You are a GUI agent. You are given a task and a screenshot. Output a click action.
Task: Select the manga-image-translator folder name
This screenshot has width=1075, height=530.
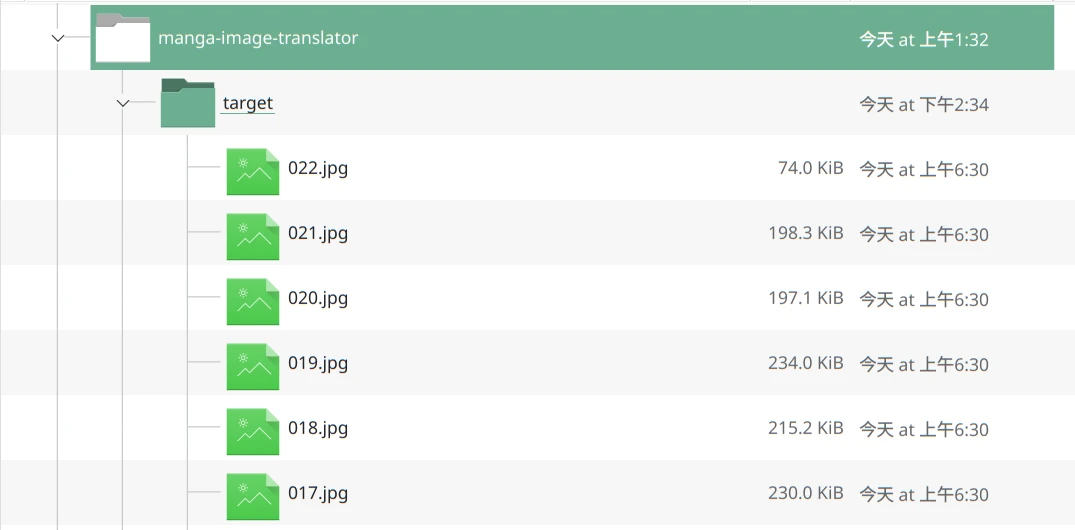coord(258,39)
